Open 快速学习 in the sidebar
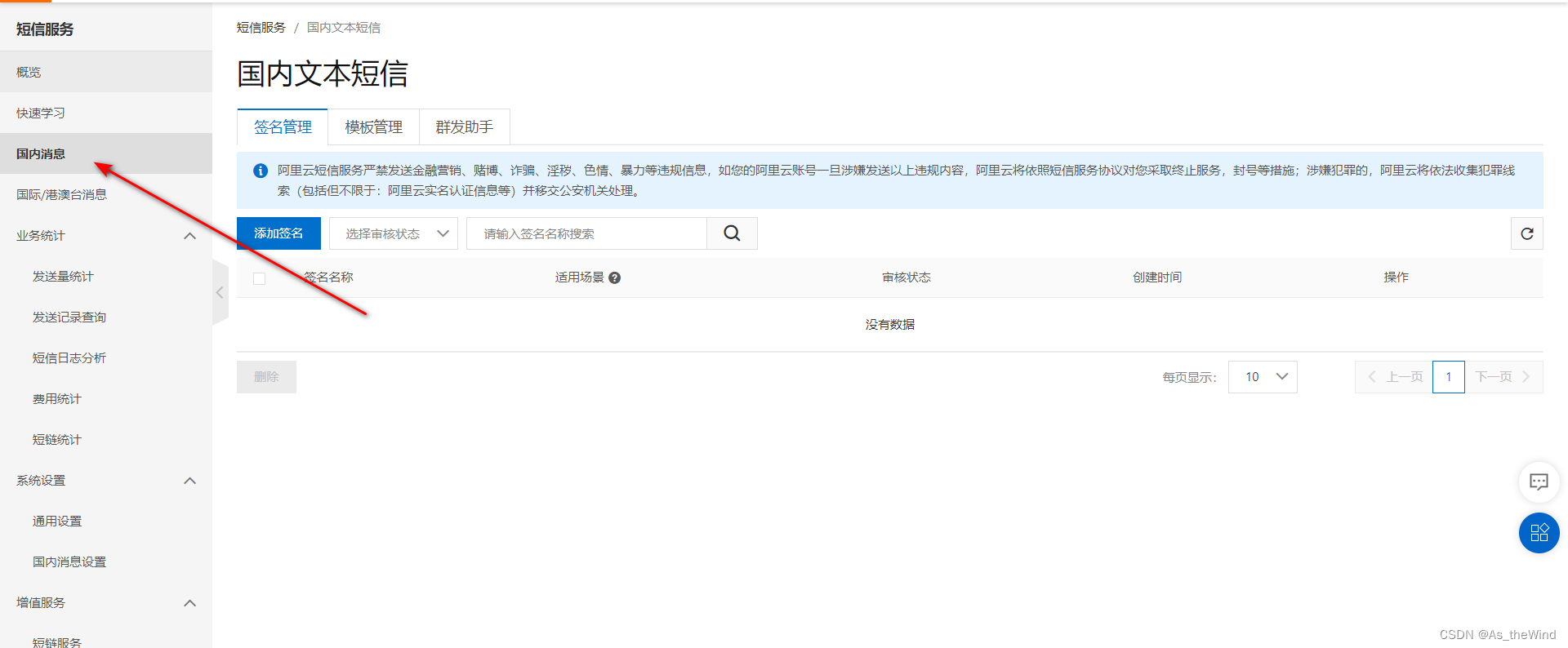The height and width of the screenshot is (648, 1568). tap(106, 113)
